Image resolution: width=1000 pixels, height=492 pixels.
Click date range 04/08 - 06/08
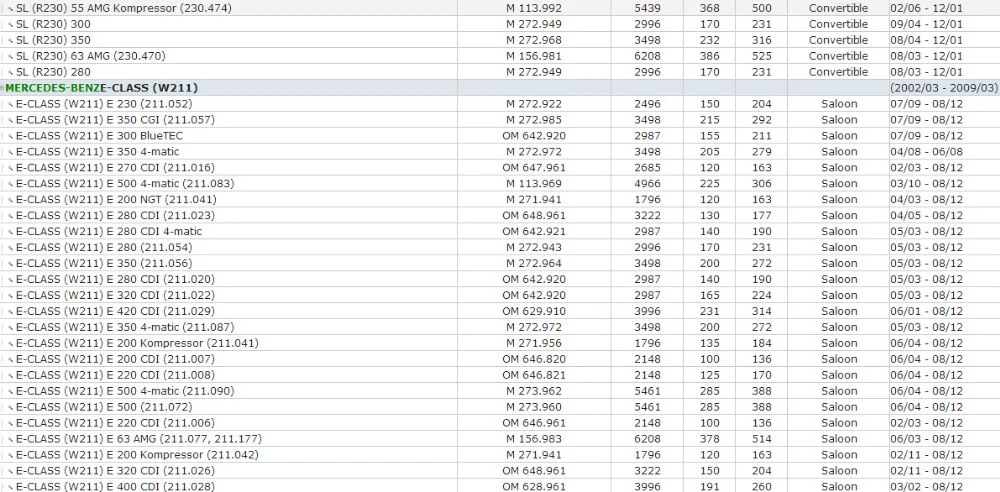927,152
